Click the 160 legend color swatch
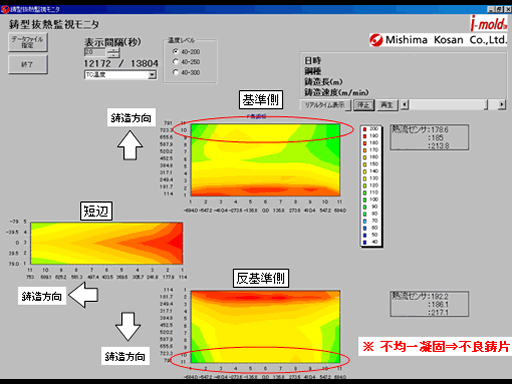 pos(365,157)
